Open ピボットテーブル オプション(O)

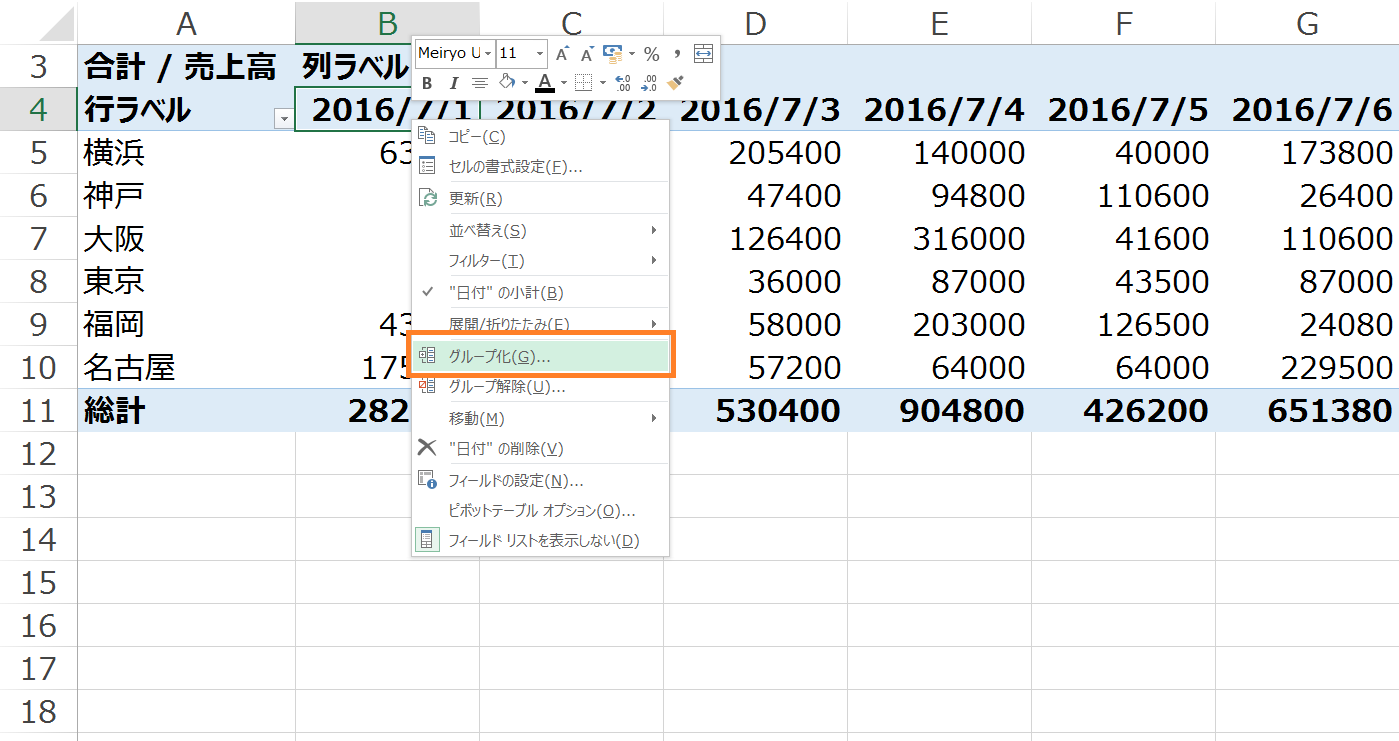coord(540,510)
